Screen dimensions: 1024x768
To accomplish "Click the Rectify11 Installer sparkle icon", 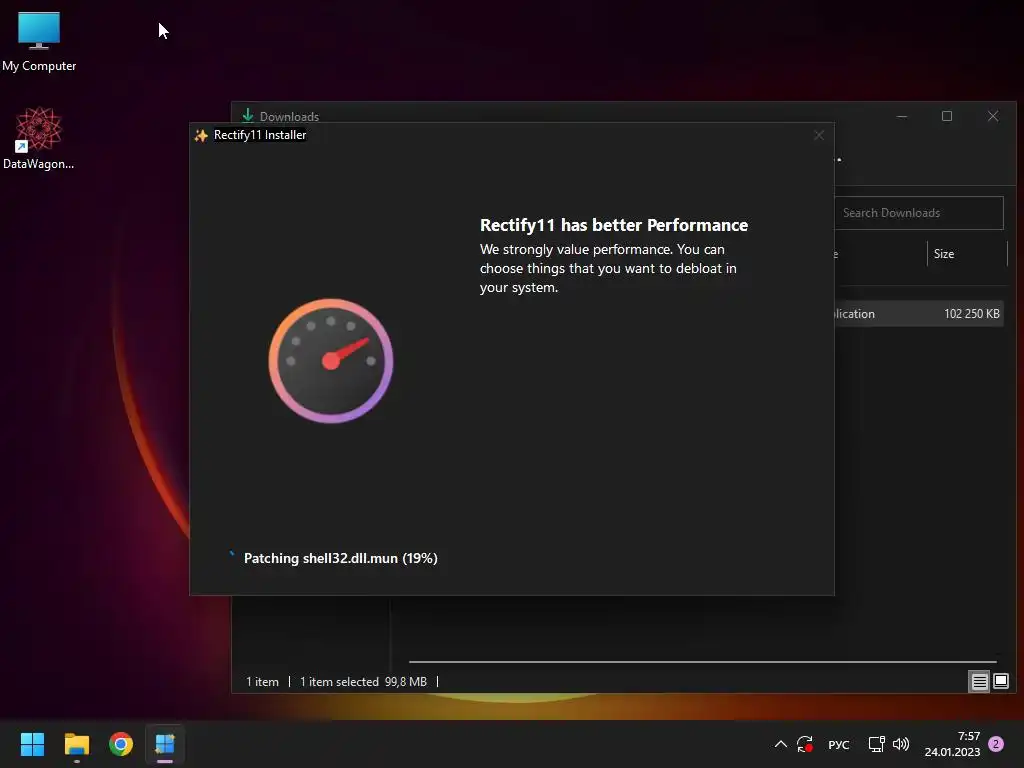I will click(x=201, y=135).
